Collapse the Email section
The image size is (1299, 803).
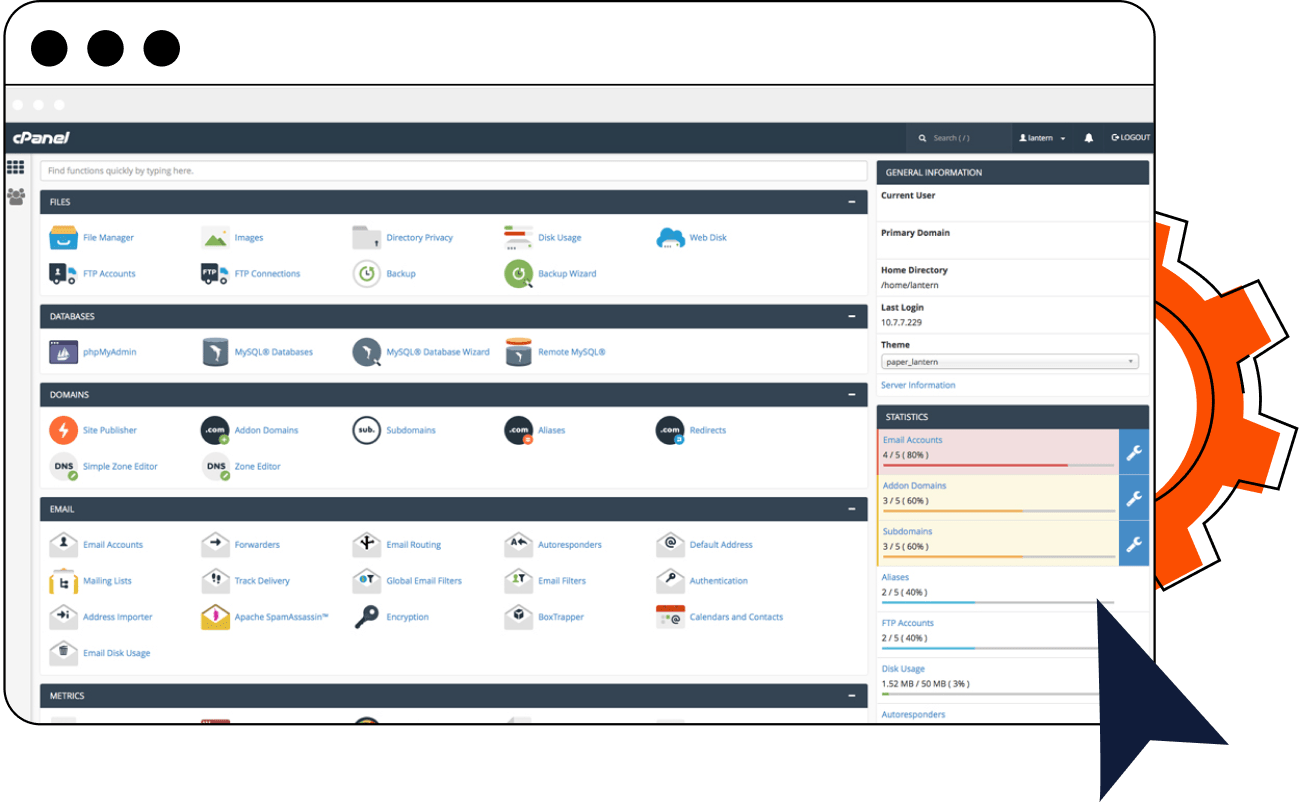coord(852,509)
